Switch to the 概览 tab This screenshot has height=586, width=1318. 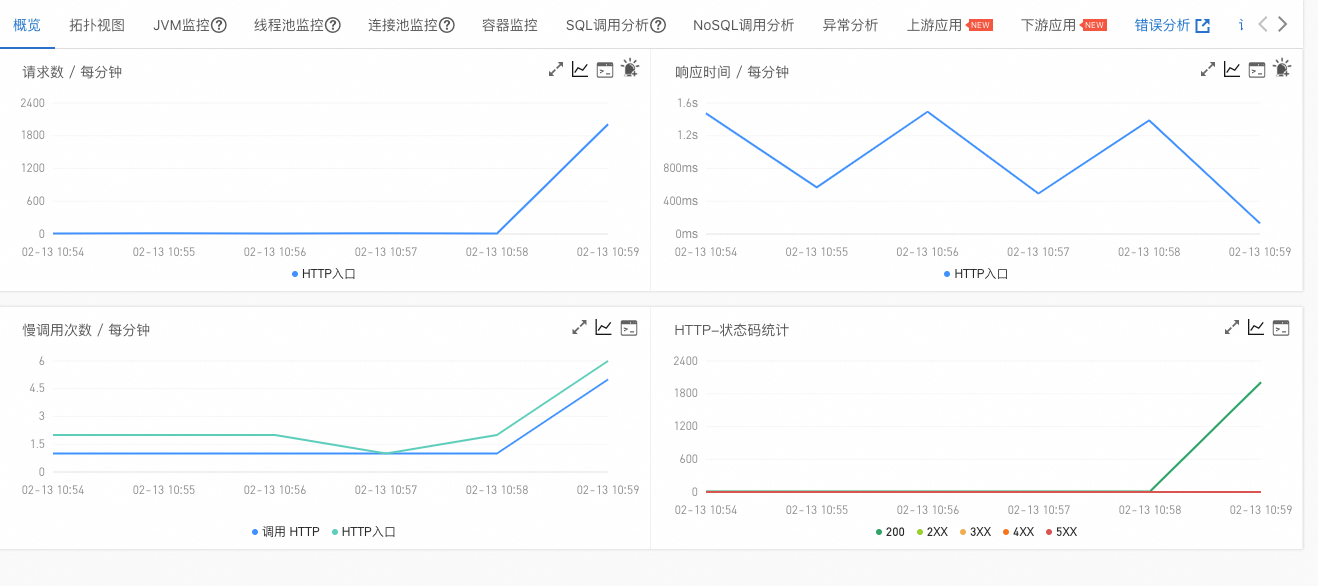[x=28, y=25]
